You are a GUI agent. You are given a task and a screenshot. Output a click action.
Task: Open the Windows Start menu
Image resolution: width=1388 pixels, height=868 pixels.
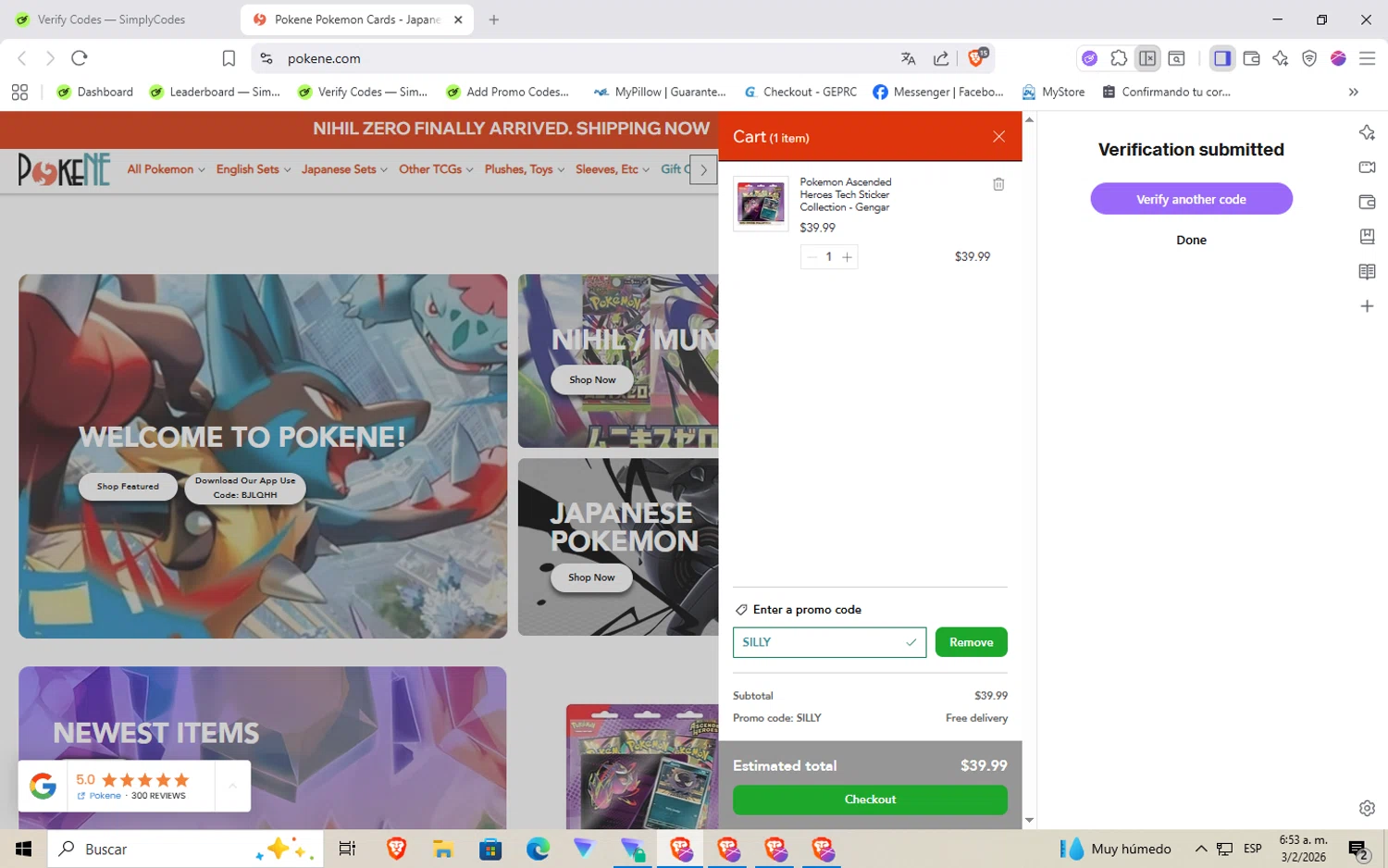[x=24, y=849]
